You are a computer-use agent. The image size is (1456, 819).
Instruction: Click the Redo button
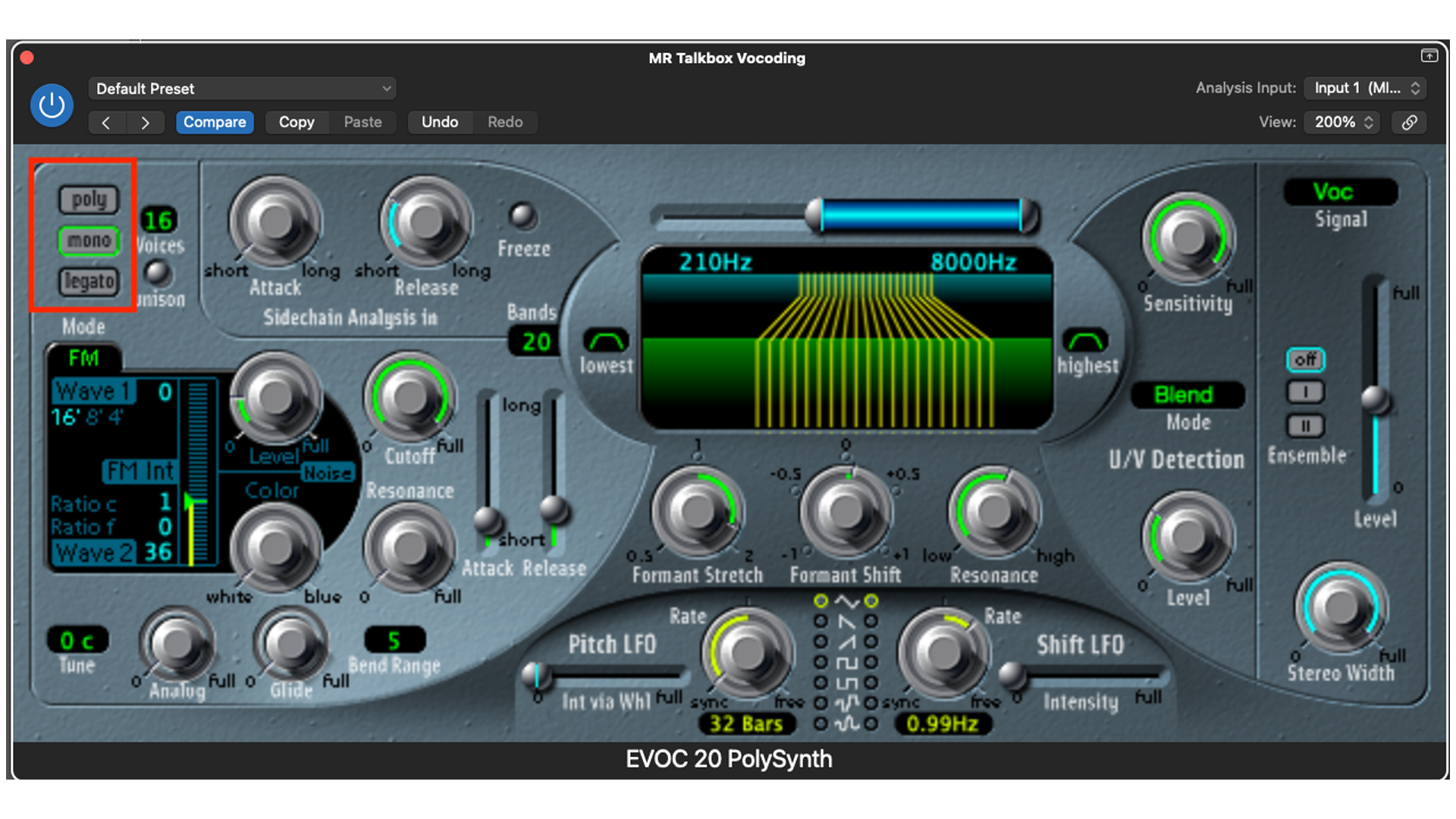pyautogui.click(x=505, y=122)
